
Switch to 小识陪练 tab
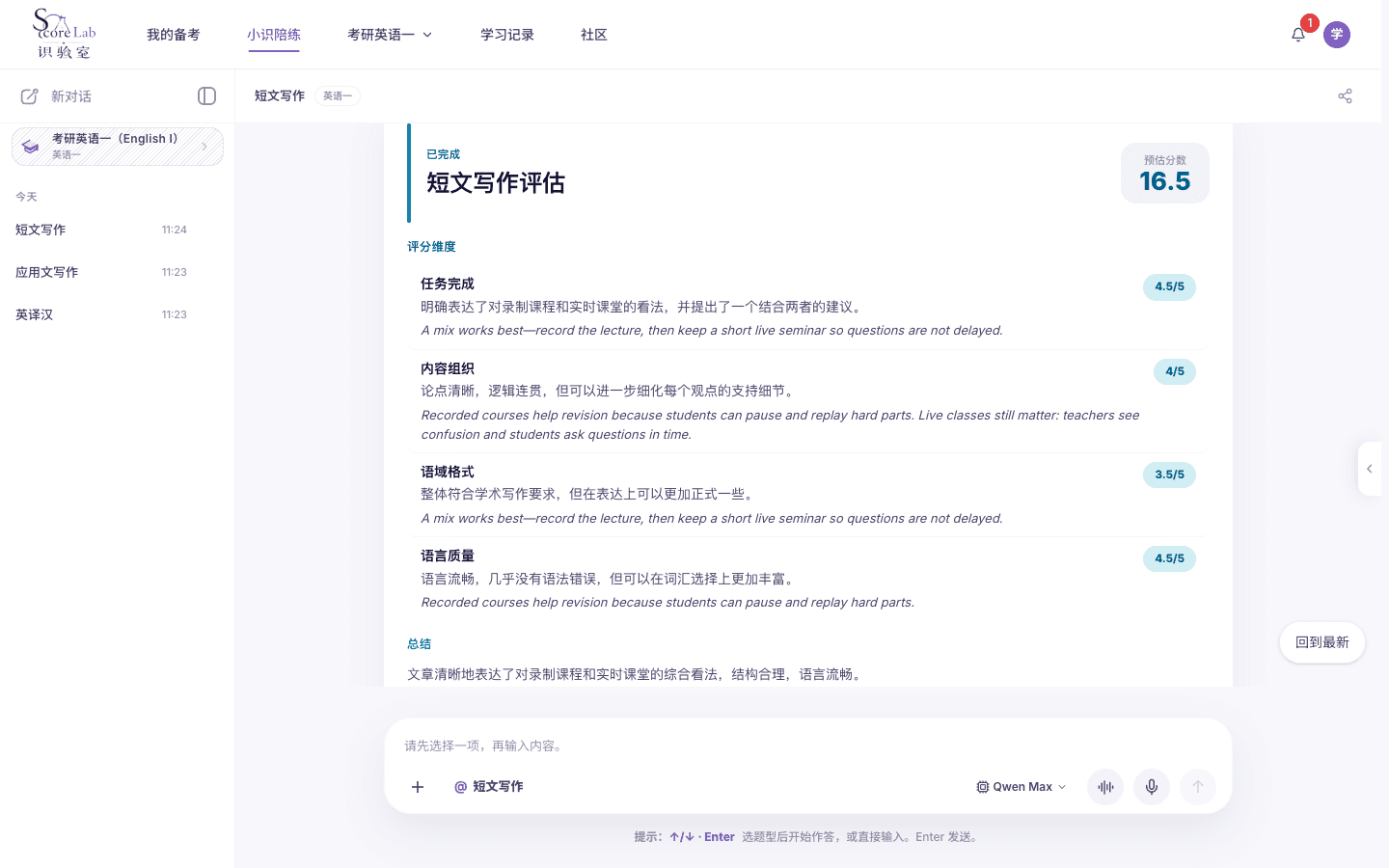click(274, 35)
